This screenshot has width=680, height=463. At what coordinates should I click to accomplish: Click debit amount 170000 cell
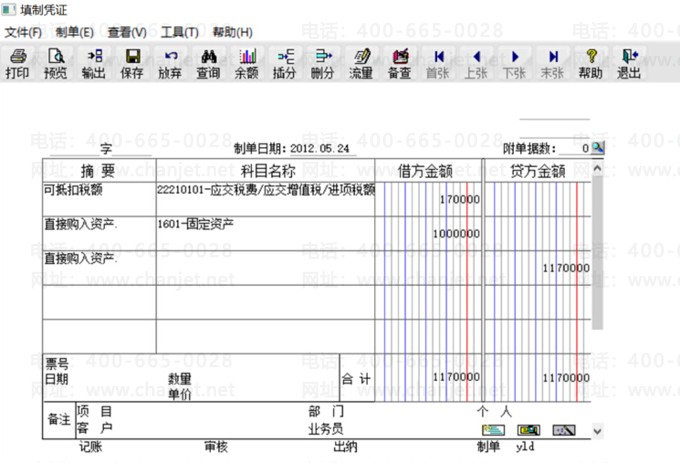click(428, 199)
